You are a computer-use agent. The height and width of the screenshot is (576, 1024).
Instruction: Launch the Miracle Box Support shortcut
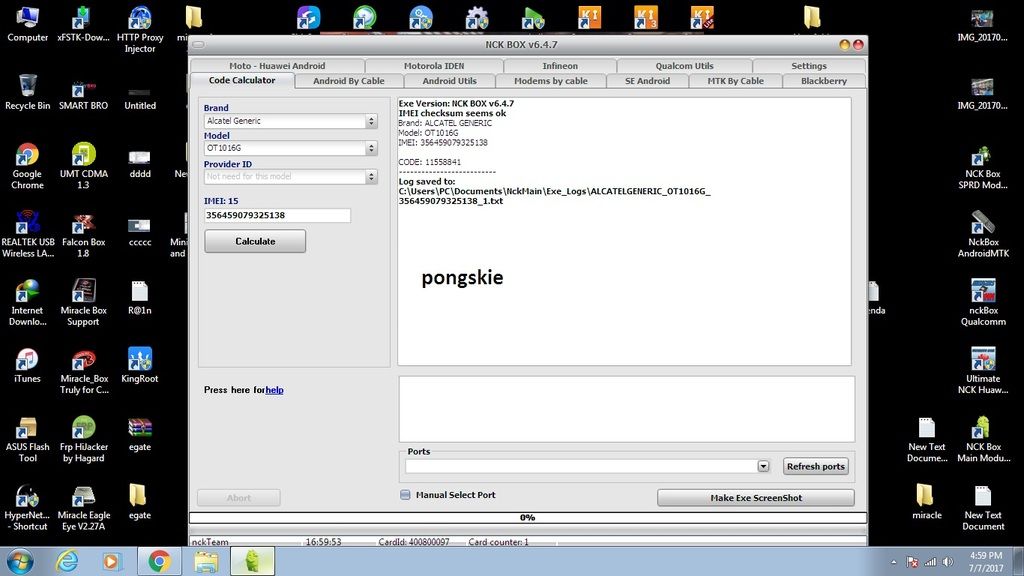click(x=83, y=292)
